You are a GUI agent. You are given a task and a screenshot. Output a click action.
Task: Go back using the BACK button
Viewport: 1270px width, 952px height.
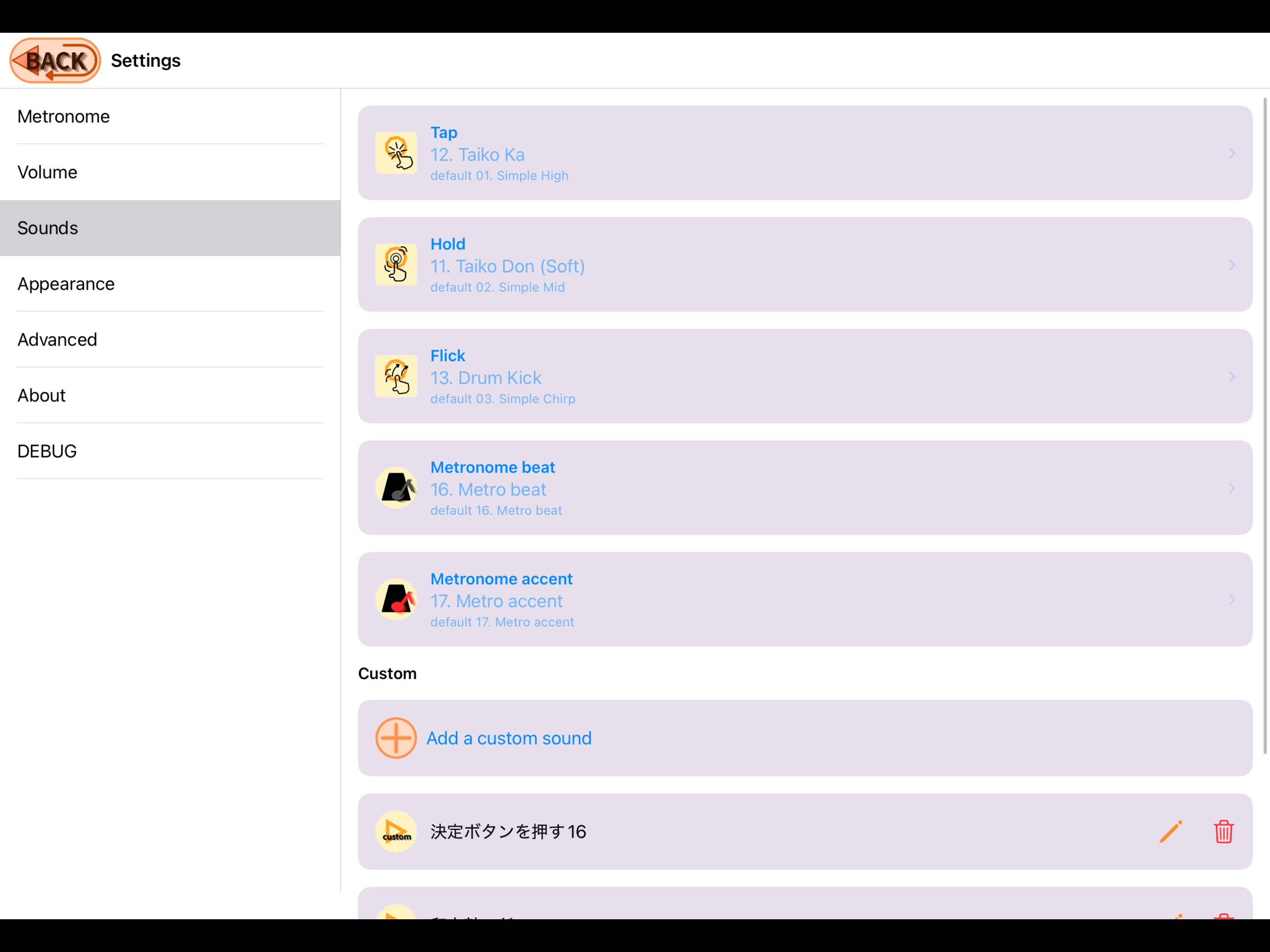point(55,60)
